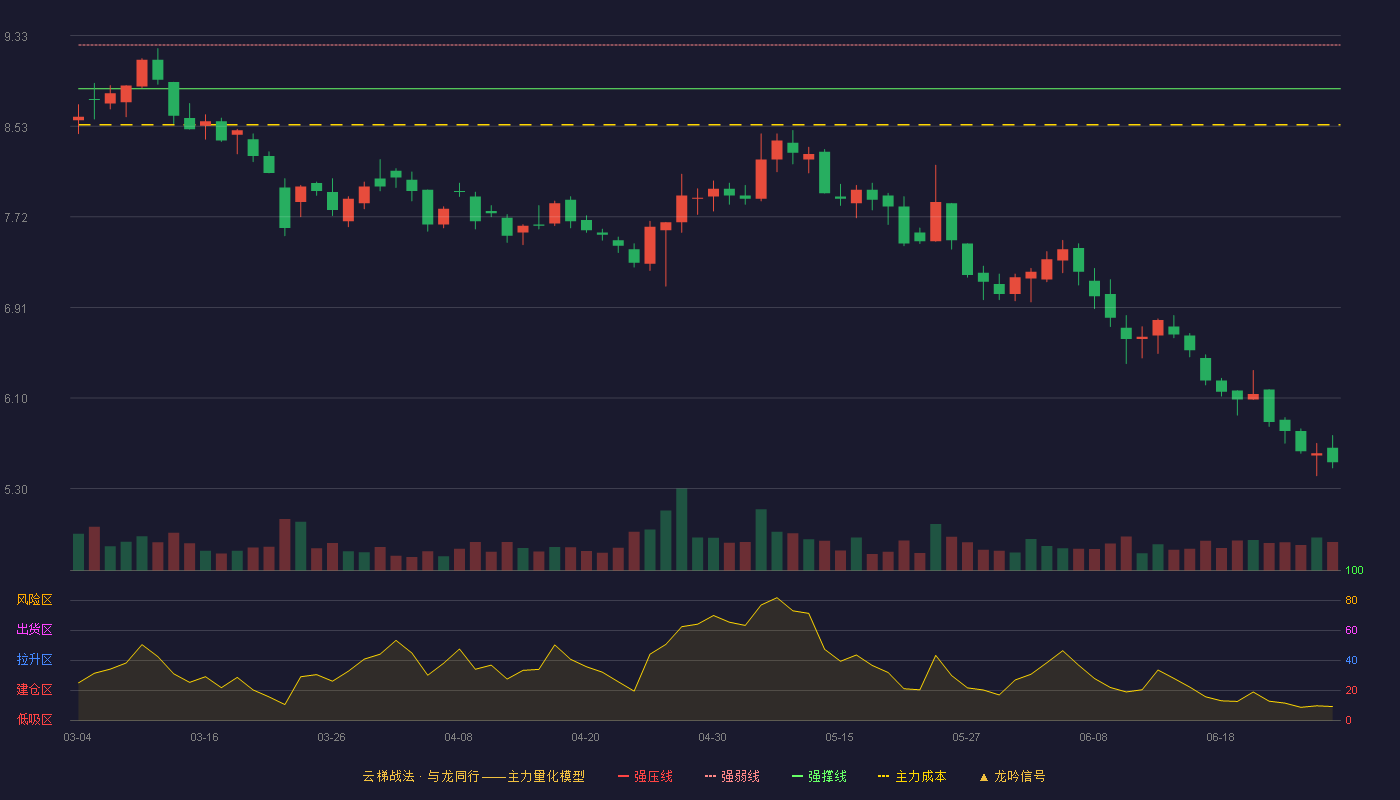Click the 8.53 price axis label

coord(16,128)
